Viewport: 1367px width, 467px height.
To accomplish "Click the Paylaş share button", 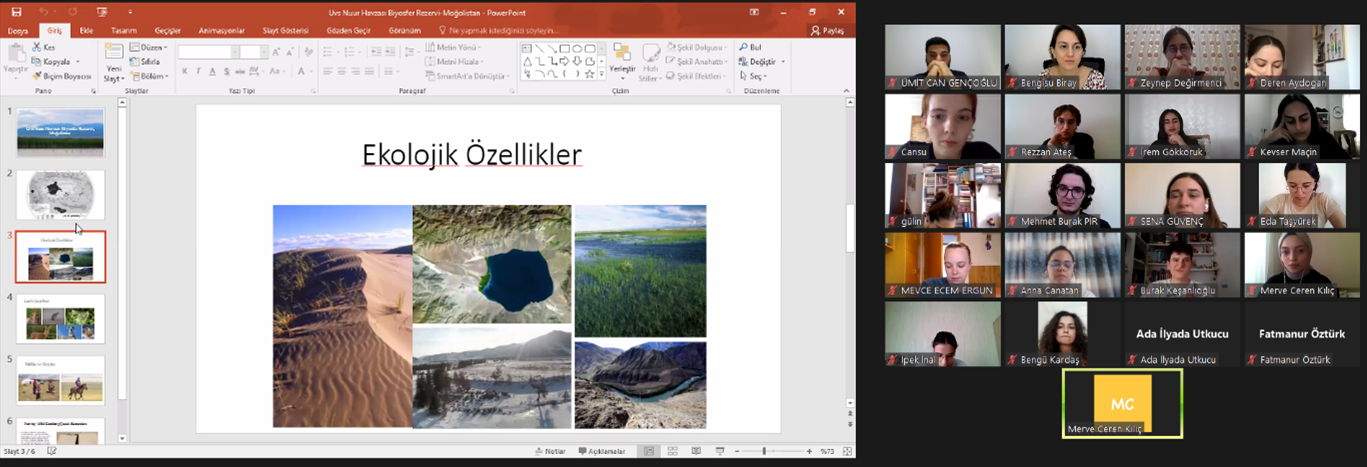I will (x=826, y=31).
